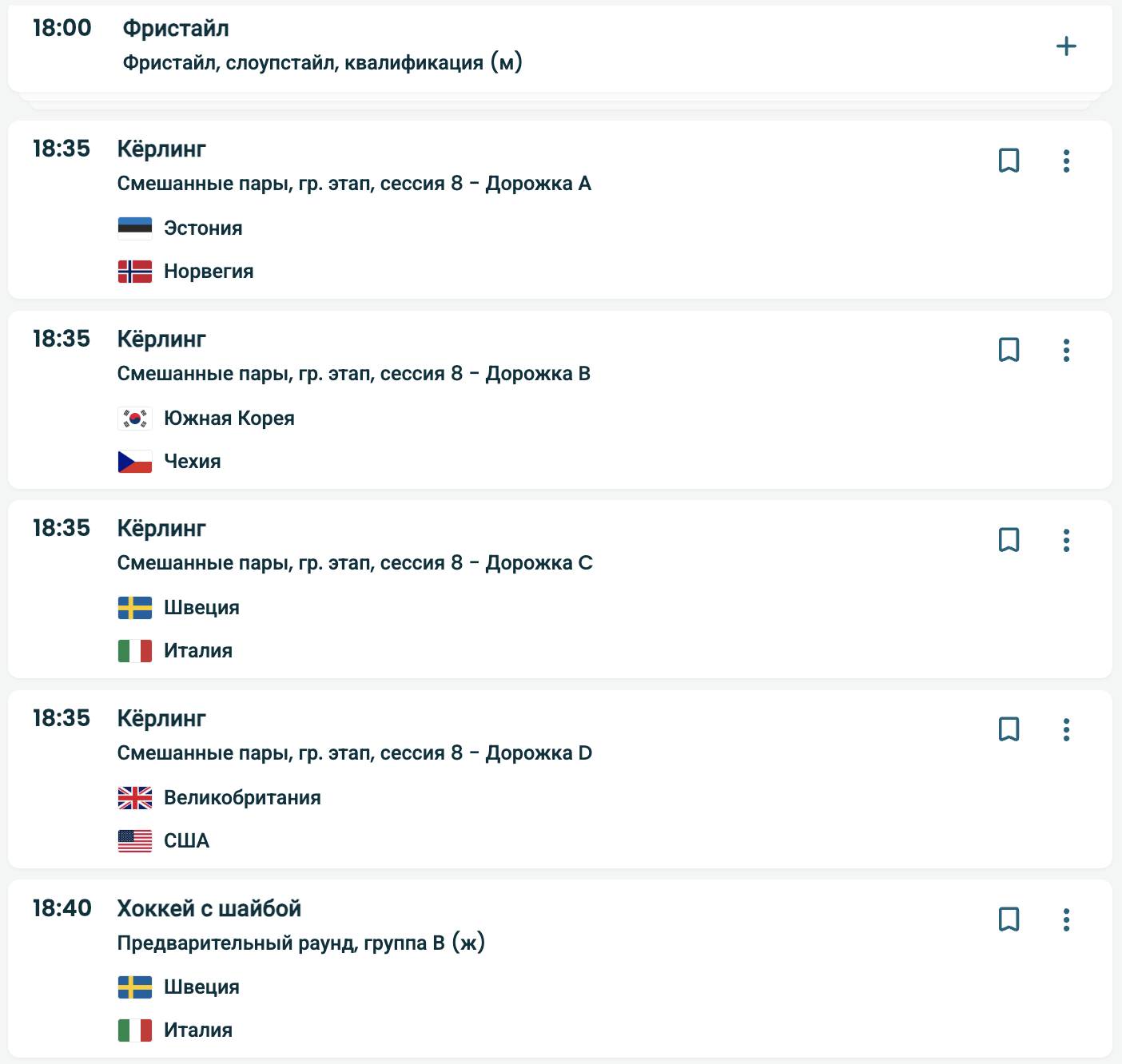Screen dimensions: 1122x1064
Task: Open more options for Дорожка C curling match
Action: click(x=1066, y=540)
